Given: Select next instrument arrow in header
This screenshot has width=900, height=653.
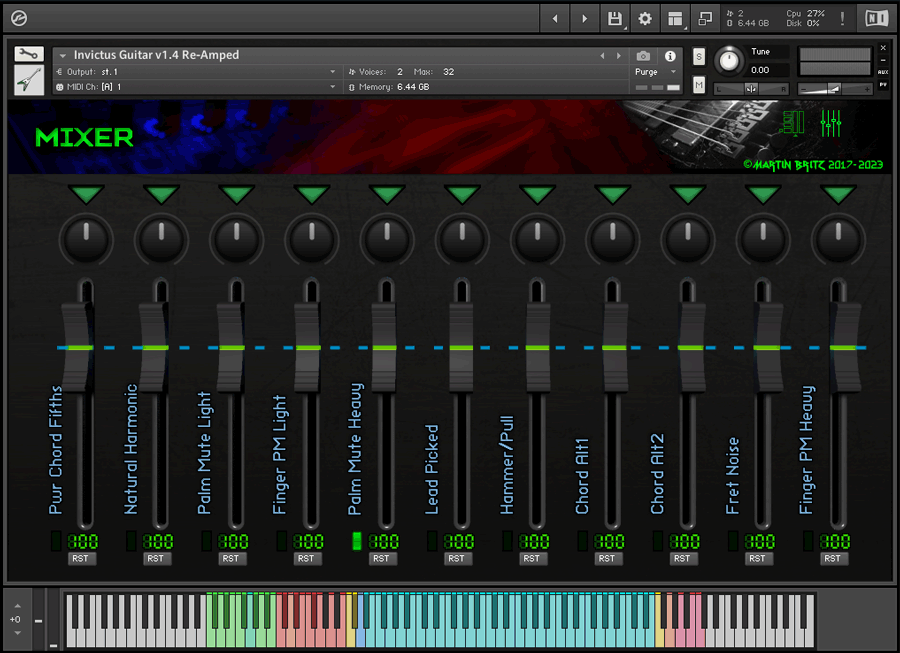Looking at the screenshot, I should point(619,56).
